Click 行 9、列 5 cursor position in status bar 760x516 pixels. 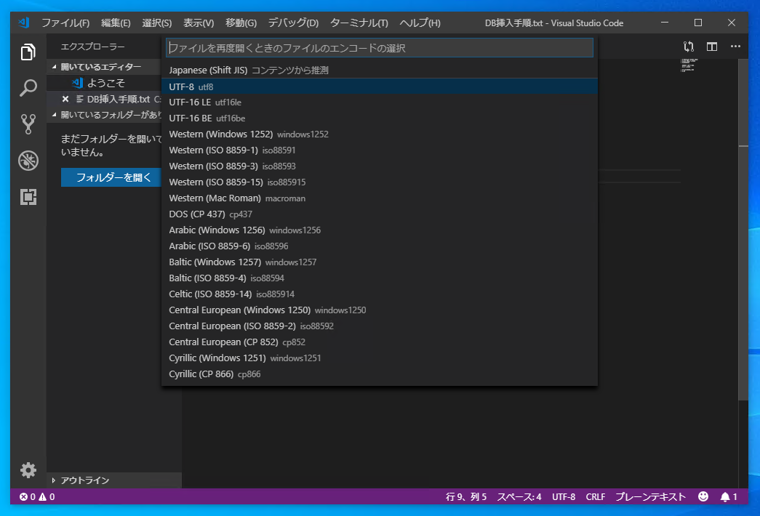466,497
